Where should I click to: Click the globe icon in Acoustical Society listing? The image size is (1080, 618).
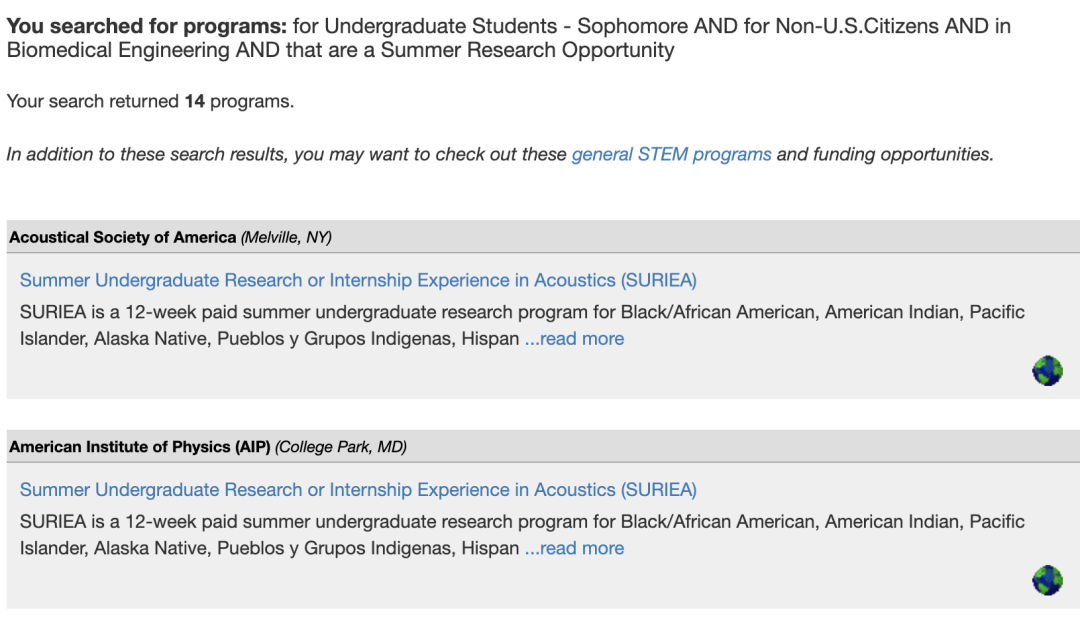click(1047, 371)
